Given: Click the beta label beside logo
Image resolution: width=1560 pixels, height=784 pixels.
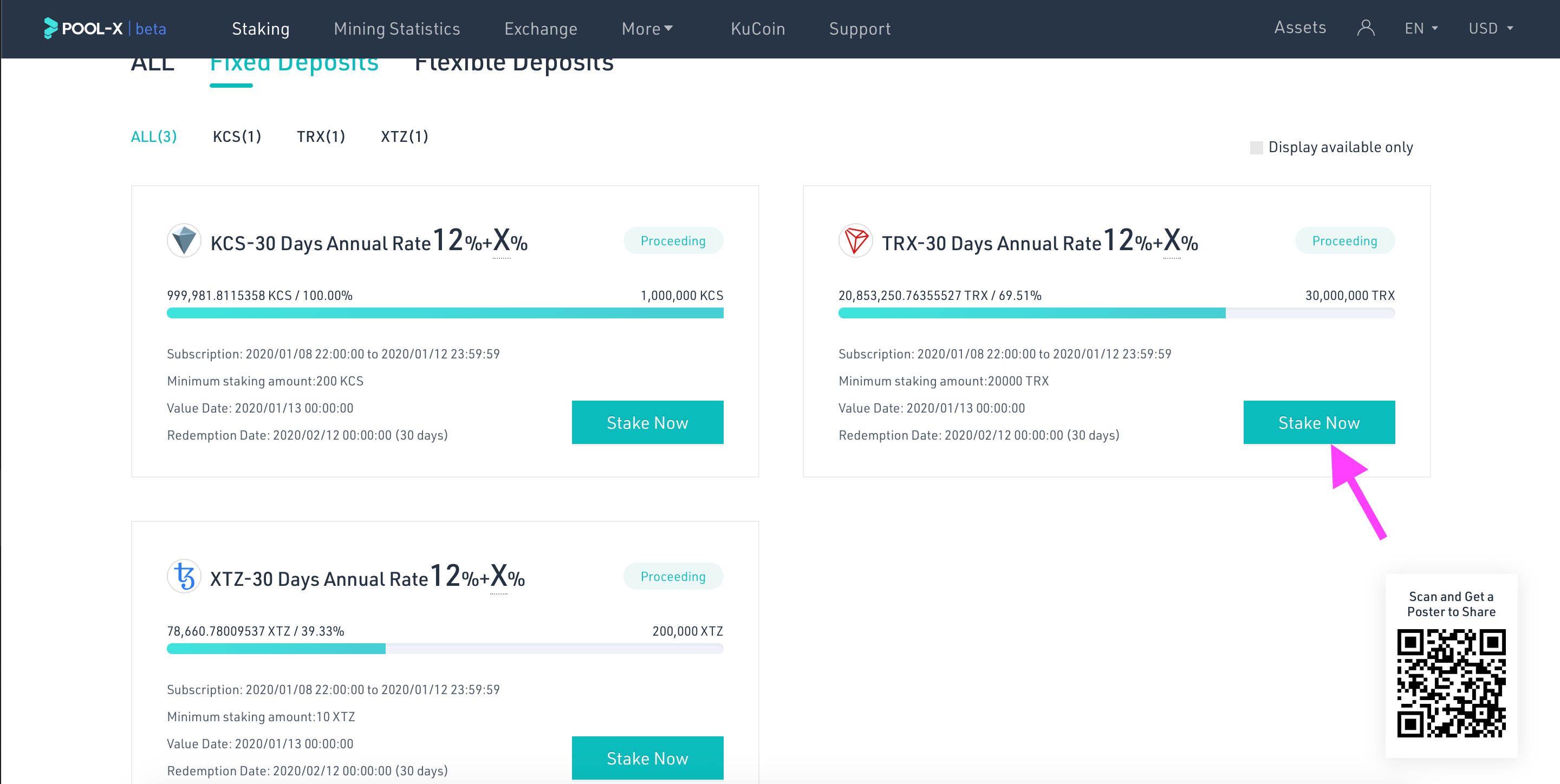Looking at the screenshot, I should [x=150, y=29].
